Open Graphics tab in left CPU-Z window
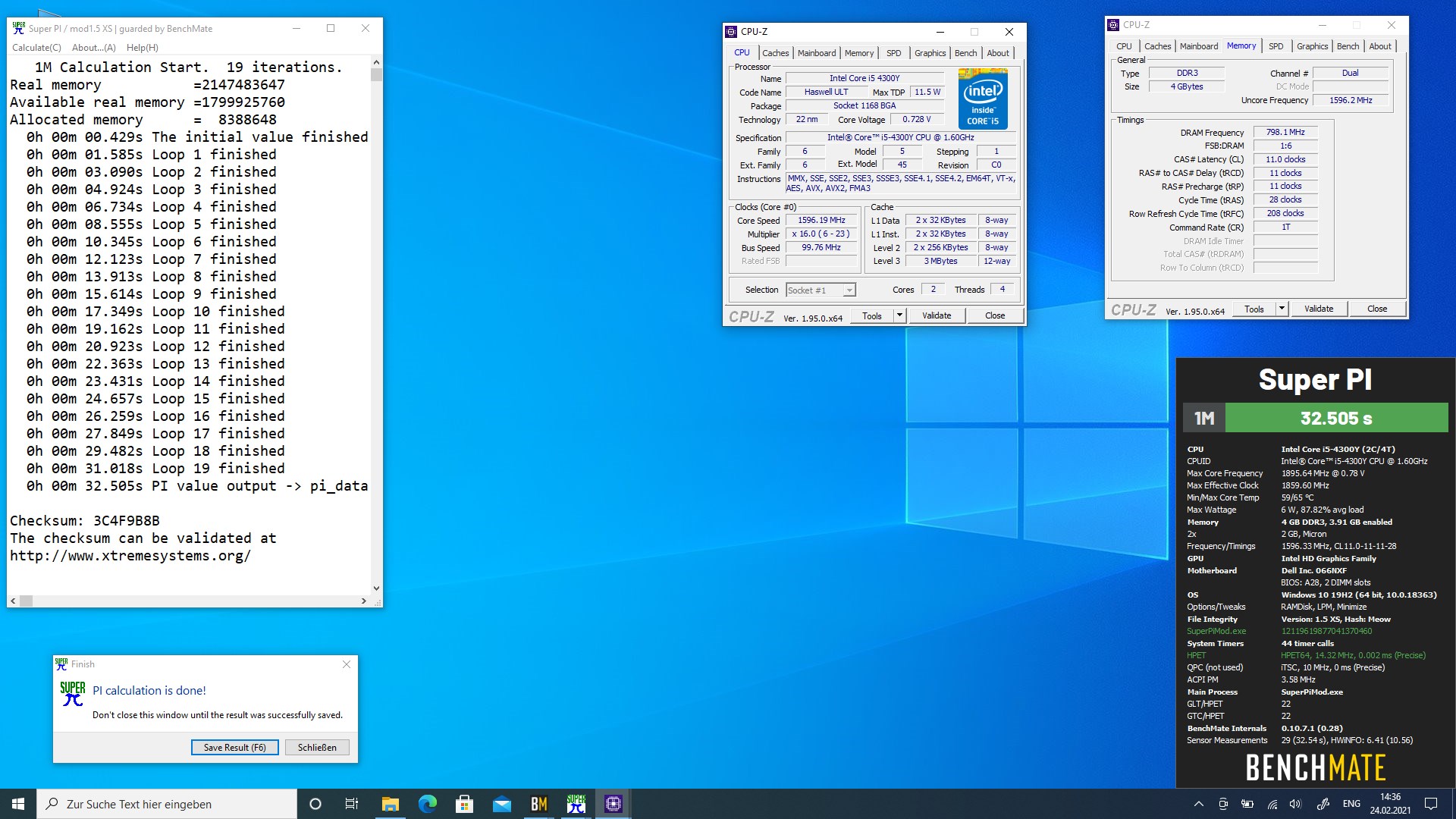This screenshot has height=819, width=1456. 930,53
